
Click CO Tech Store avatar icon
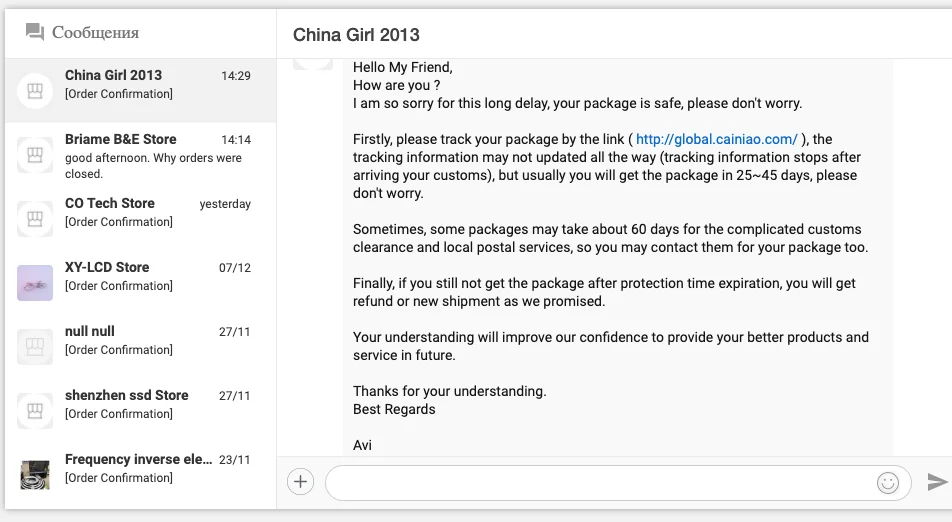(x=35, y=219)
